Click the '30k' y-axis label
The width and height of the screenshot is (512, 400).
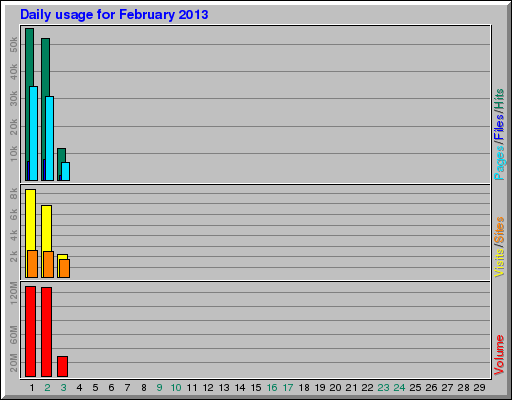[x=13, y=99]
